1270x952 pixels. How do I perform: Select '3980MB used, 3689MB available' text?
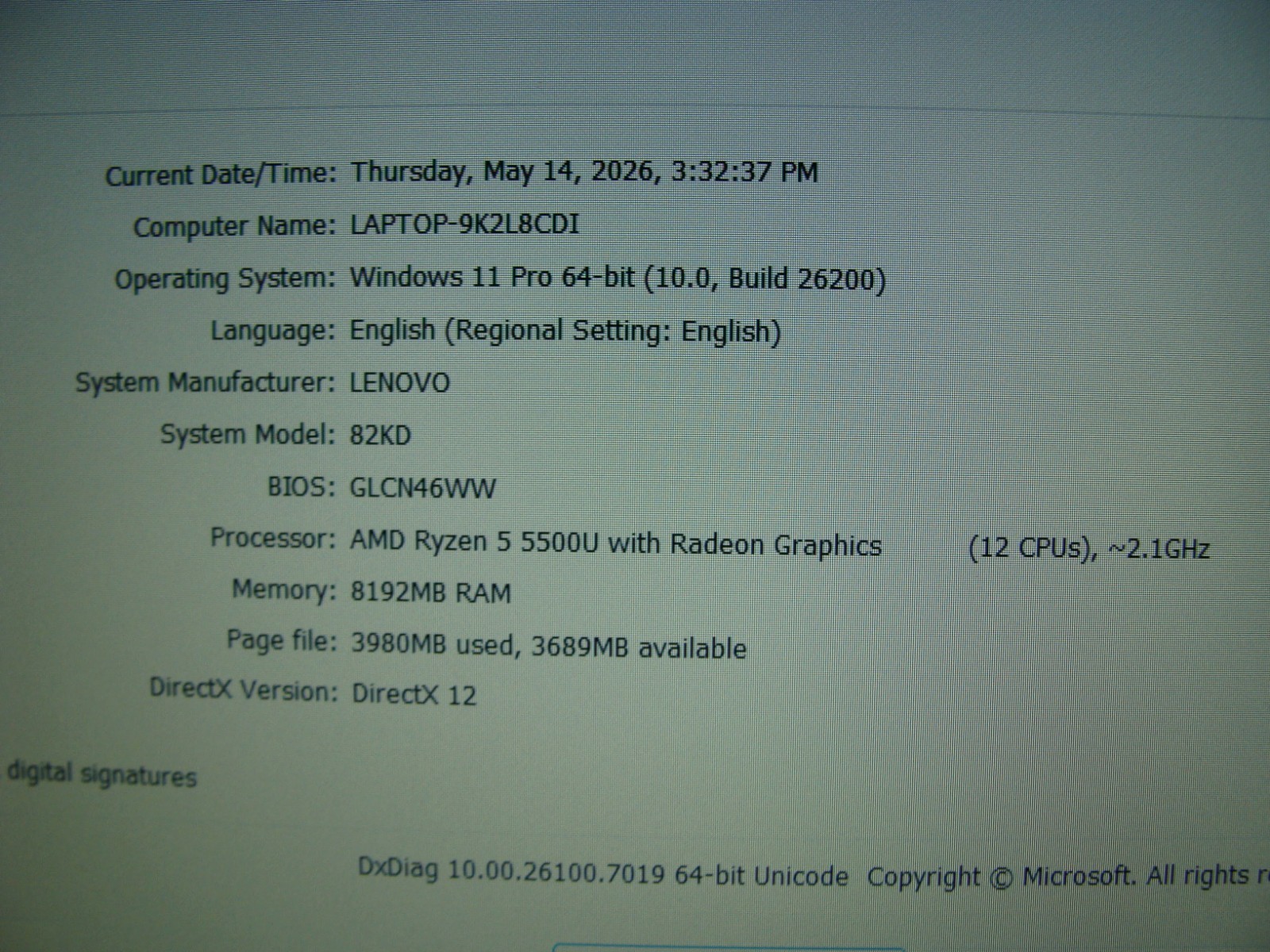point(548,647)
